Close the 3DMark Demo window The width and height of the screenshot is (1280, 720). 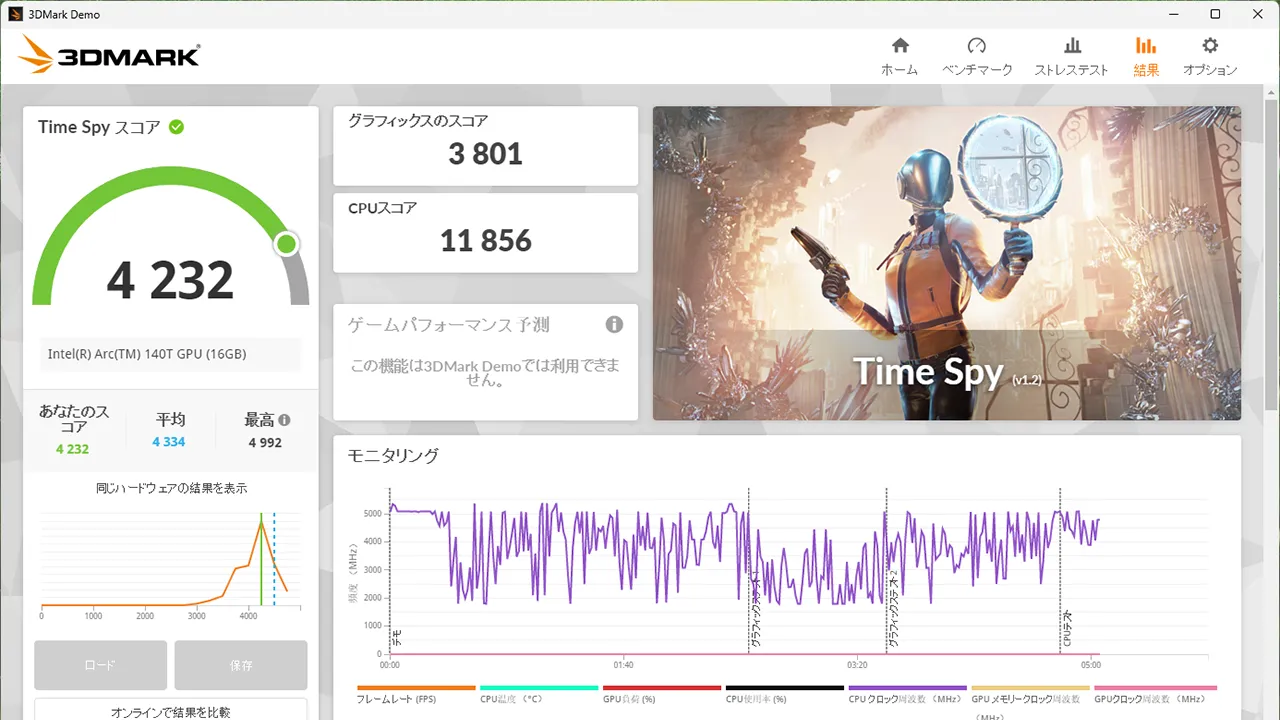coord(1257,14)
